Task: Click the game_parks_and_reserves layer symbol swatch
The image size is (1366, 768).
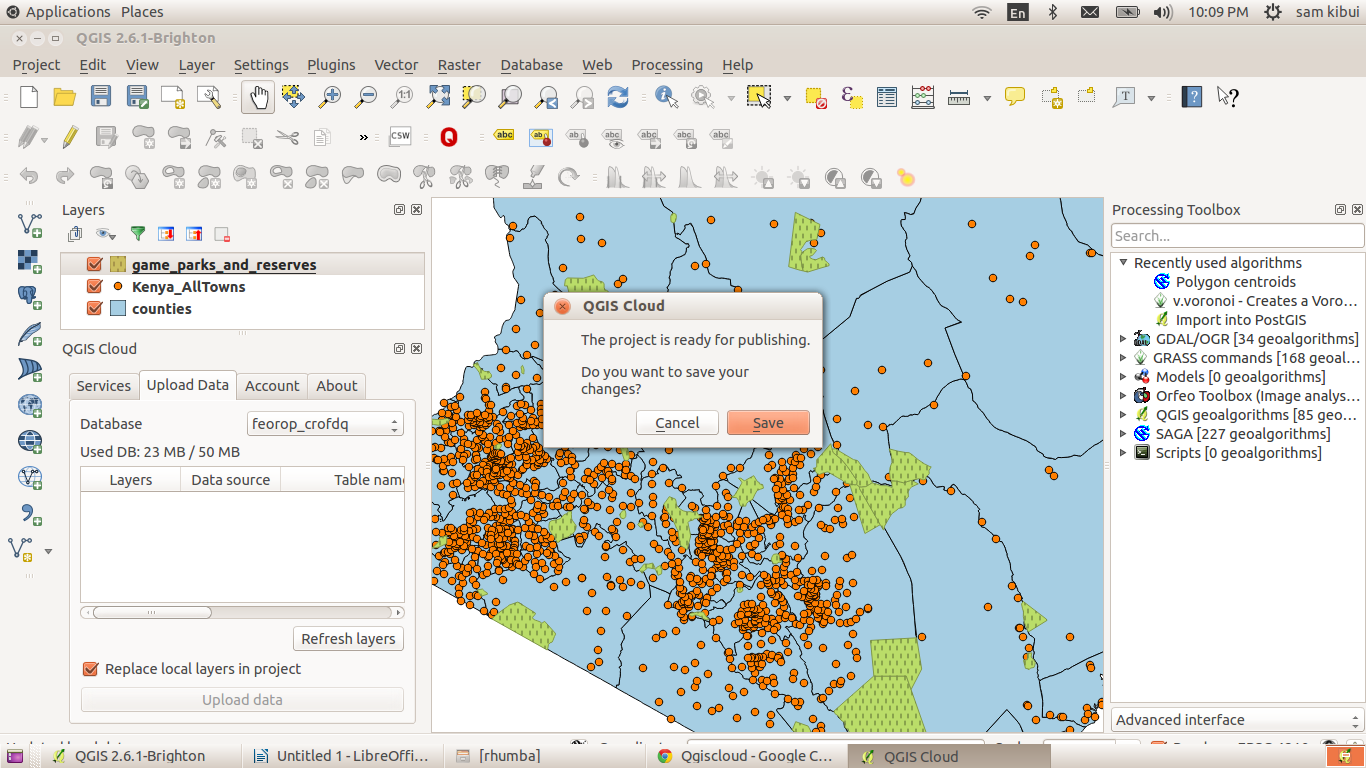Action: [118, 265]
